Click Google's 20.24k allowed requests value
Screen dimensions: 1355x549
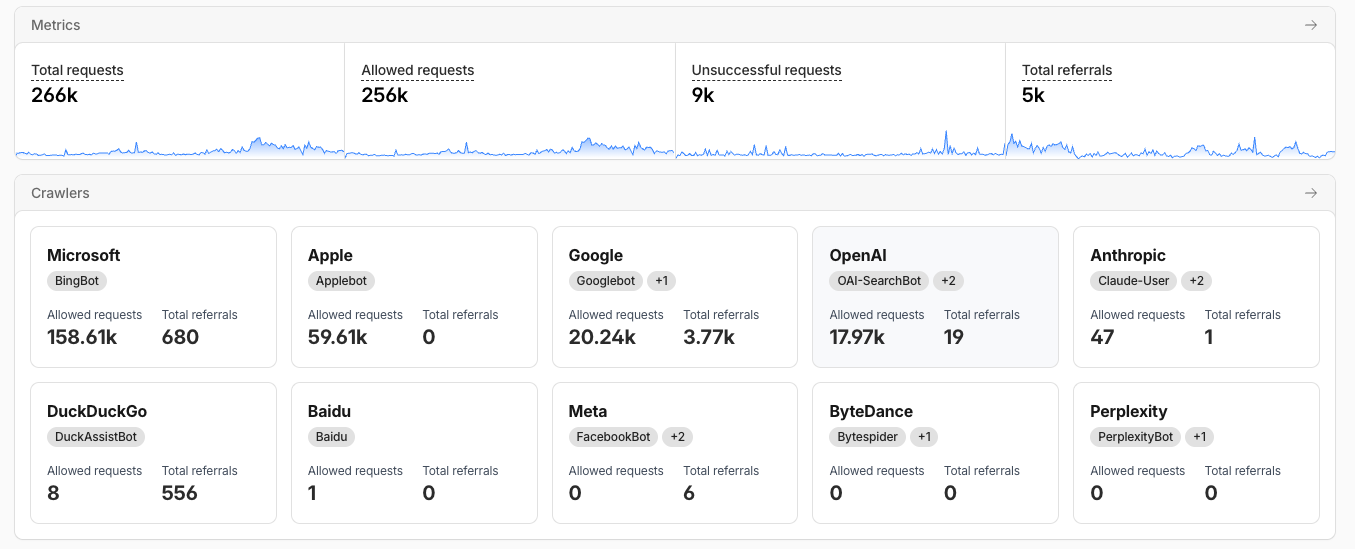[602, 337]
